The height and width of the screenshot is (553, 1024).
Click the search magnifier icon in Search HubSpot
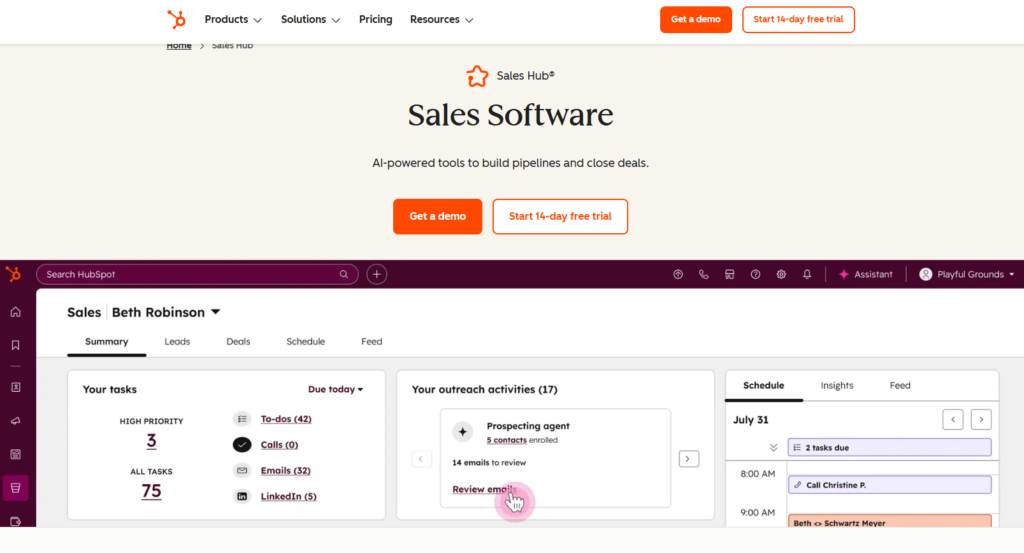tap(344, 274)
